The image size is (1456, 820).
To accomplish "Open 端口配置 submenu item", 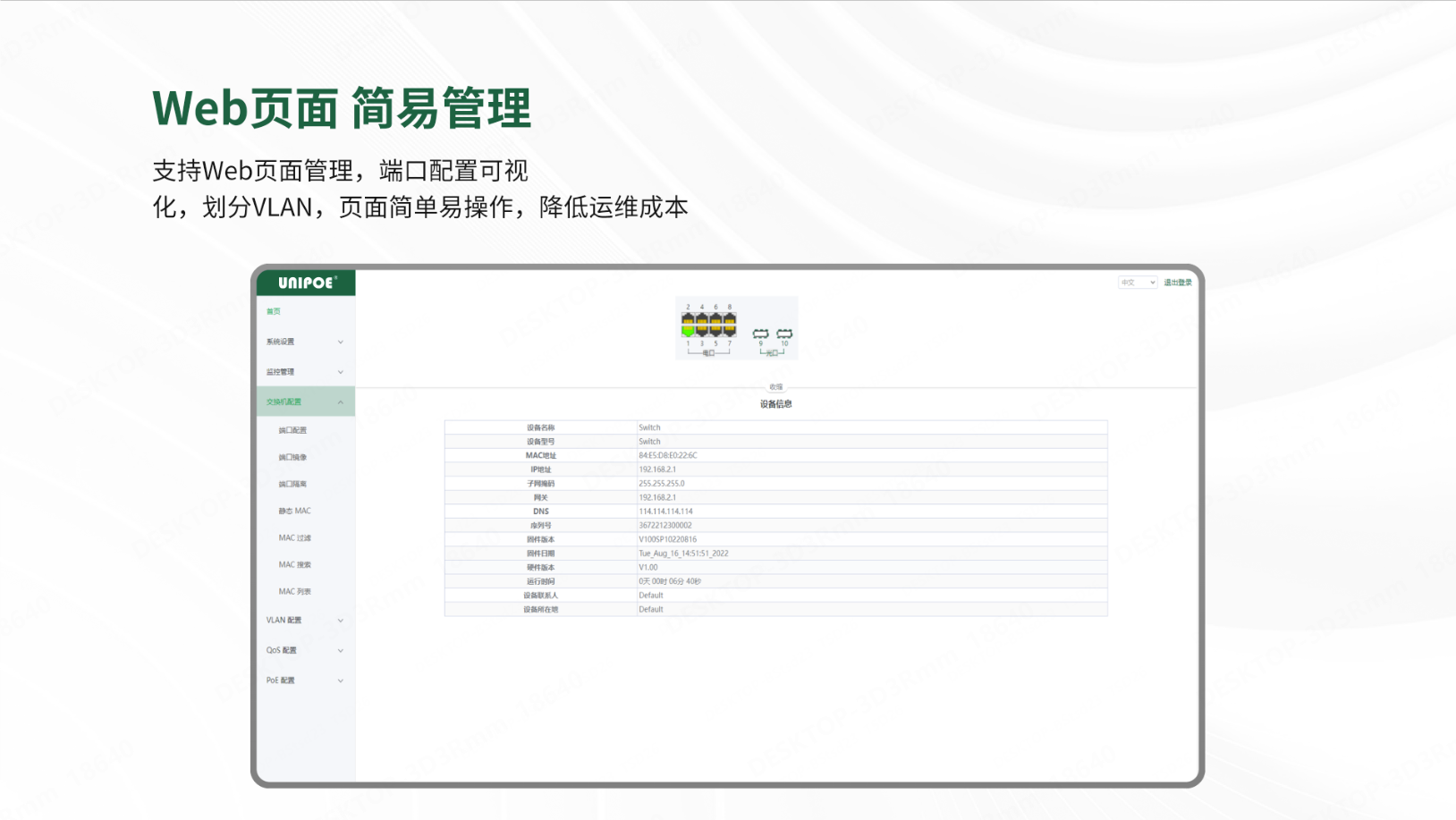I will click(x=292, y=430).
